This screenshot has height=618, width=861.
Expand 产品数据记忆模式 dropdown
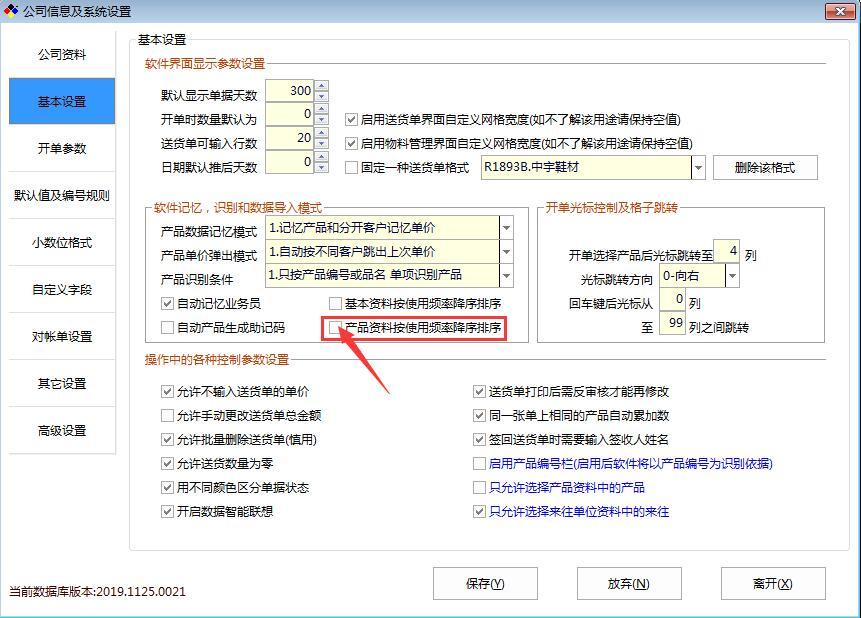point(506,227)
